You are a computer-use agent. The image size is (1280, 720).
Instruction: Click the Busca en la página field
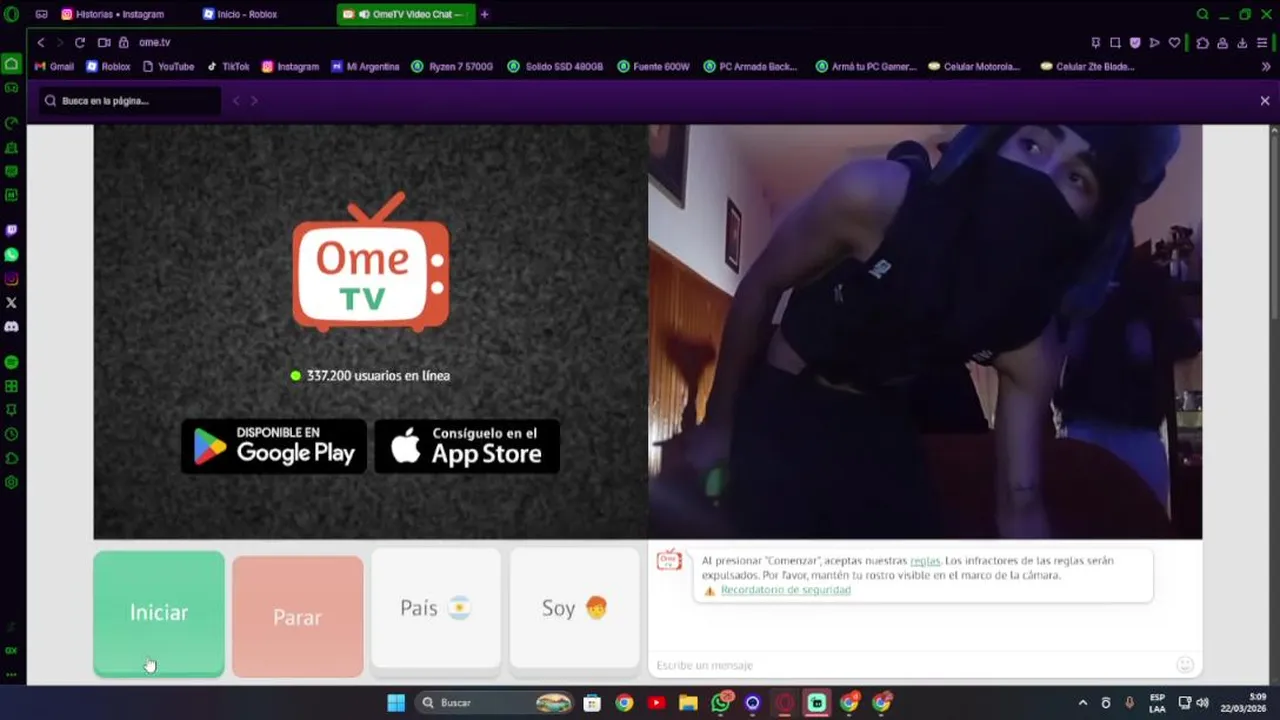[x=130, y=101]
